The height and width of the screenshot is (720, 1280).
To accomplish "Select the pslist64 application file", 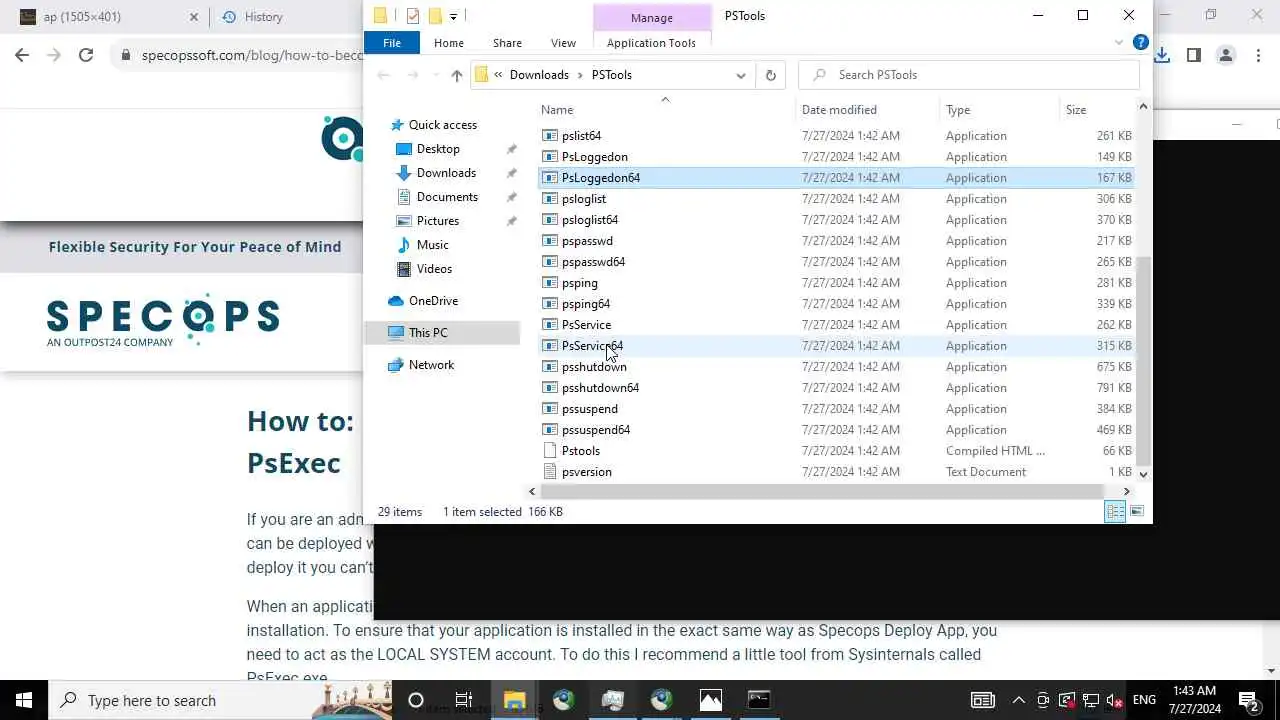I will (581, 136).
